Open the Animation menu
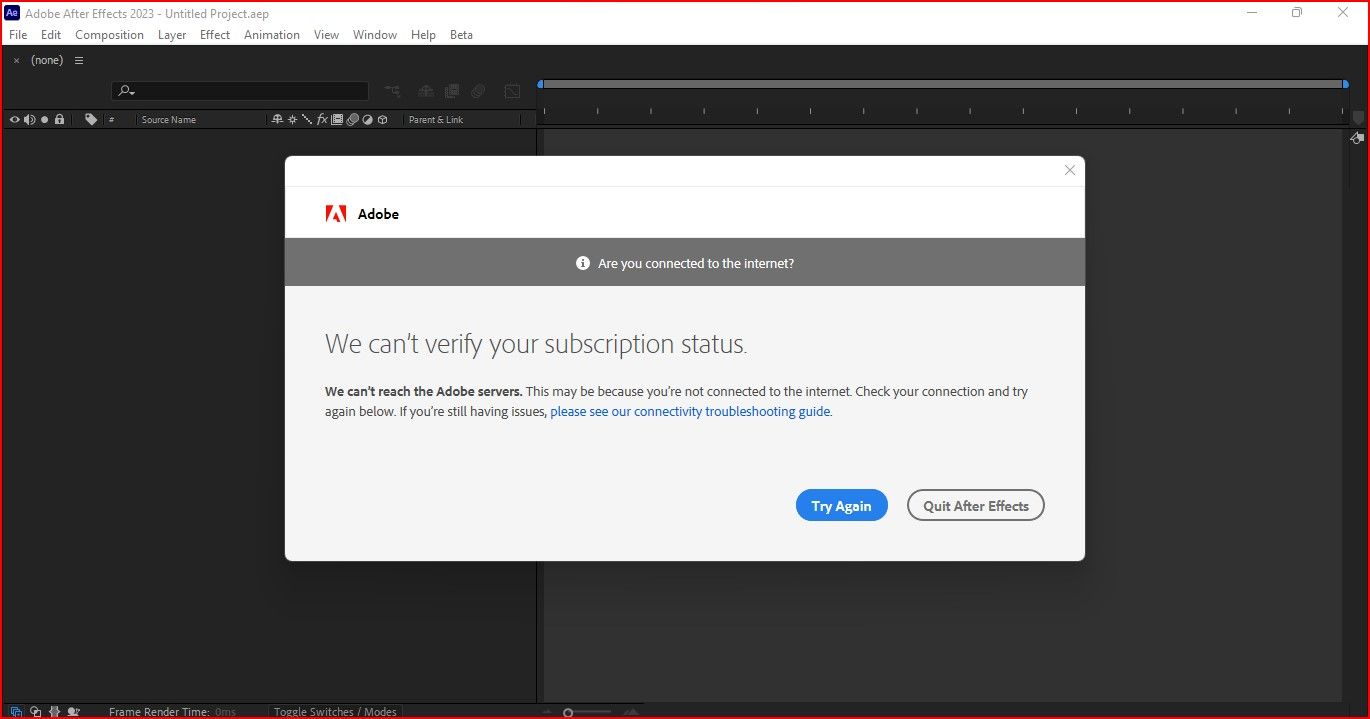1370x719 pixels. (x=272, y=34)
